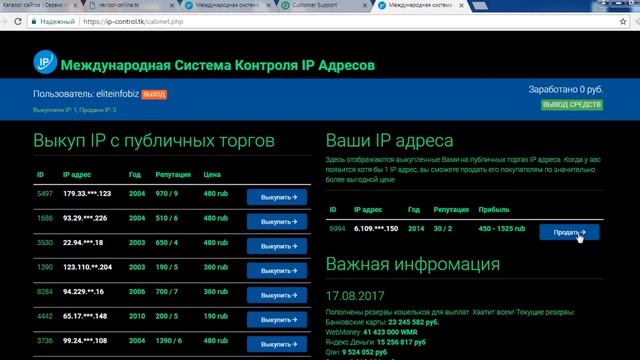Click bank cards reserve 23 245 582 руб.
The width and height of the screenshot is (640, 360).
tap(413, 322)
